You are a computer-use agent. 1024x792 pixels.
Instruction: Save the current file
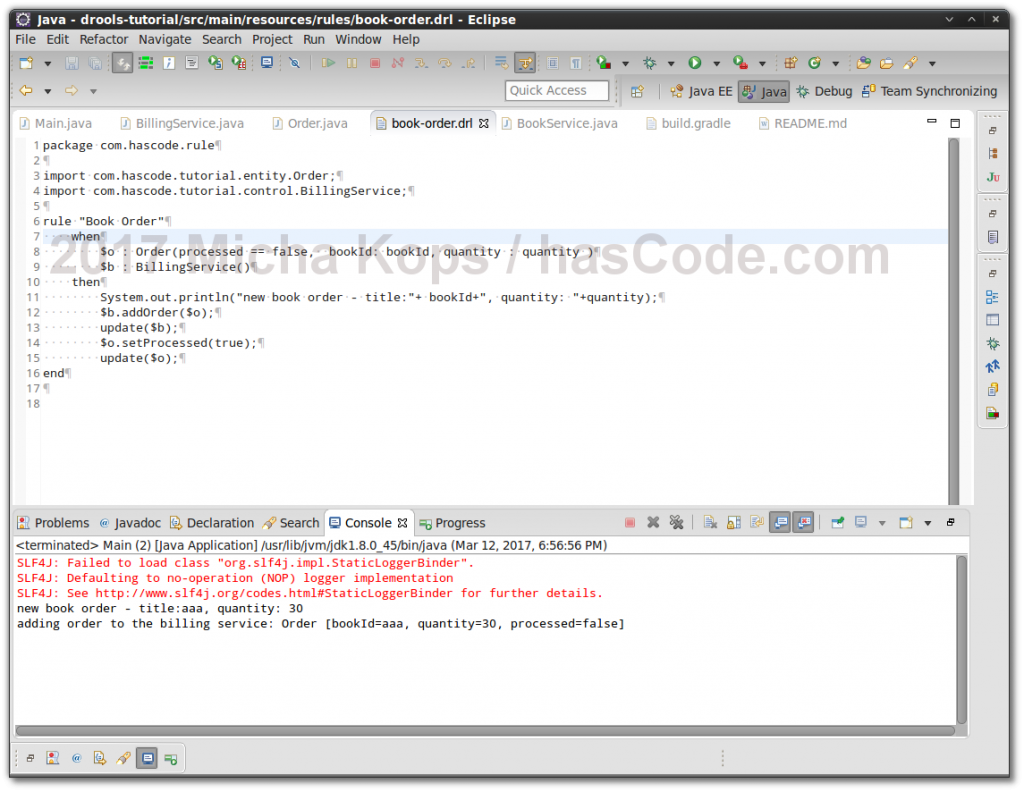coord(71,62)
